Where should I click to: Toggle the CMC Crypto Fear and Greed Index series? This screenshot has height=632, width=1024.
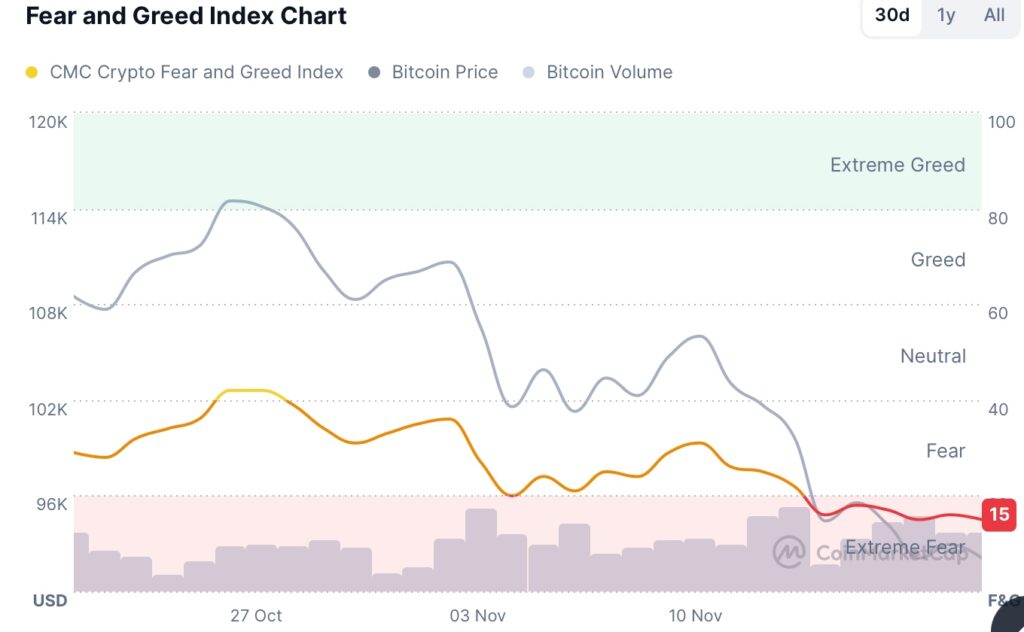pos(186,72)
